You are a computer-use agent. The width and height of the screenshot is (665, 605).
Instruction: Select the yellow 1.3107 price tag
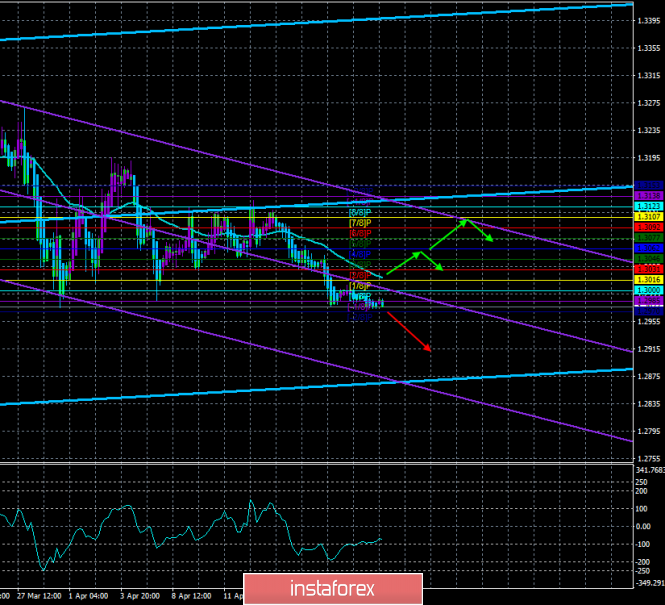pyautogui.click(x=647, y=216)
